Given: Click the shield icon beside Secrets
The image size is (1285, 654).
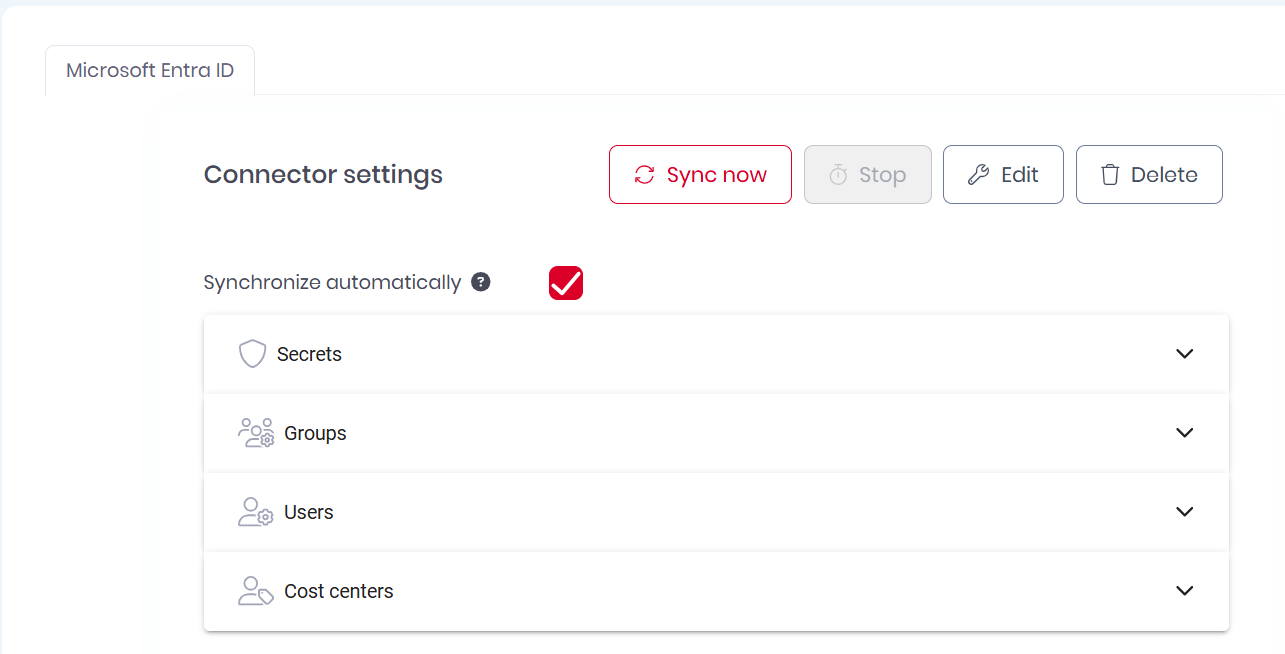Looking at the screenshot, I should (x=252, y=354).
